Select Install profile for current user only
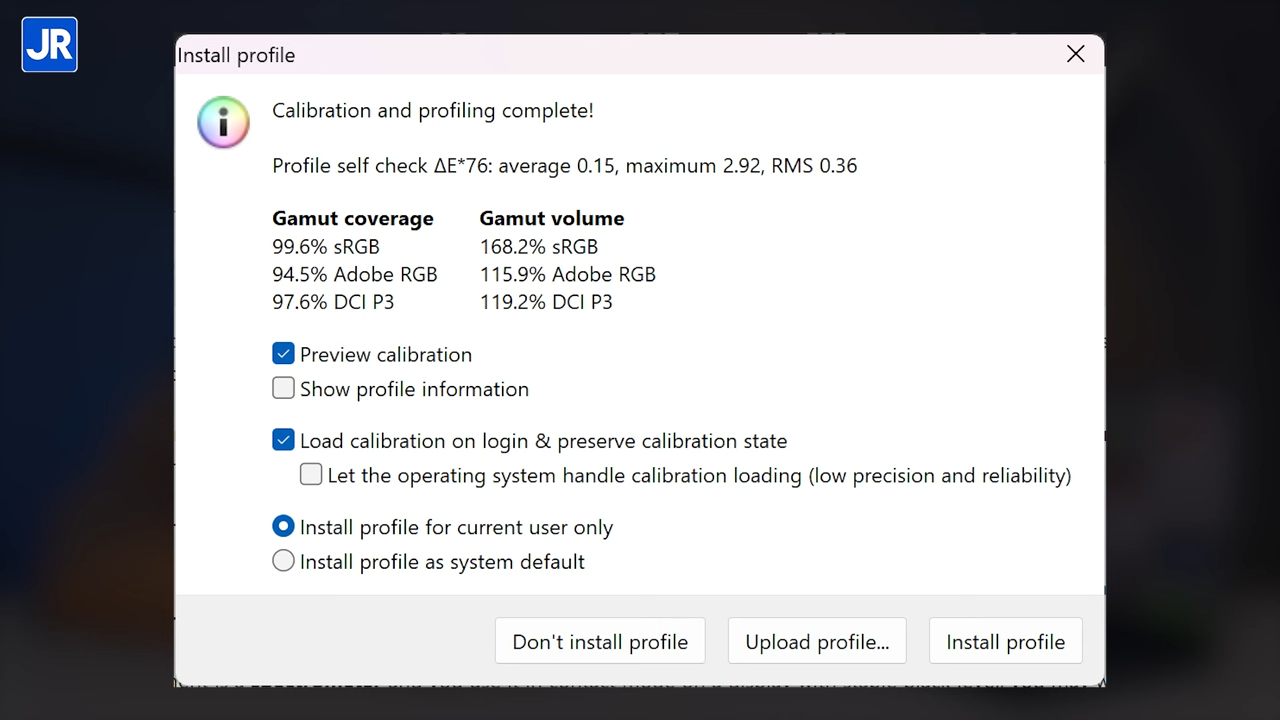The width and height of the screenshot is (1280, 720). [x=284, y=527]
